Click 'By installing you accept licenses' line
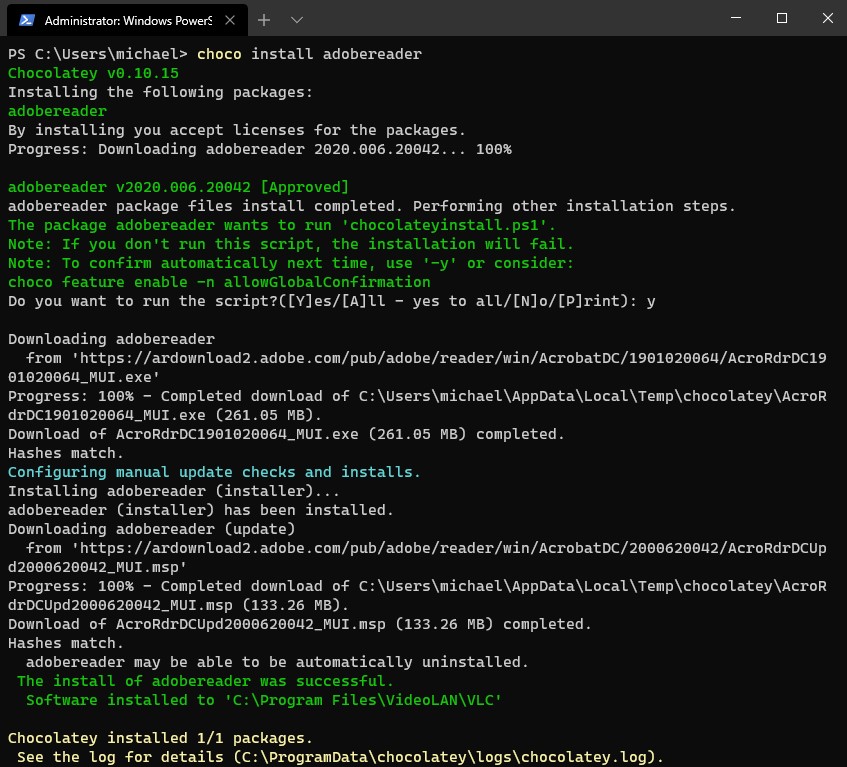847x767 pixels. pyautogui.click(x=237, y=130)
